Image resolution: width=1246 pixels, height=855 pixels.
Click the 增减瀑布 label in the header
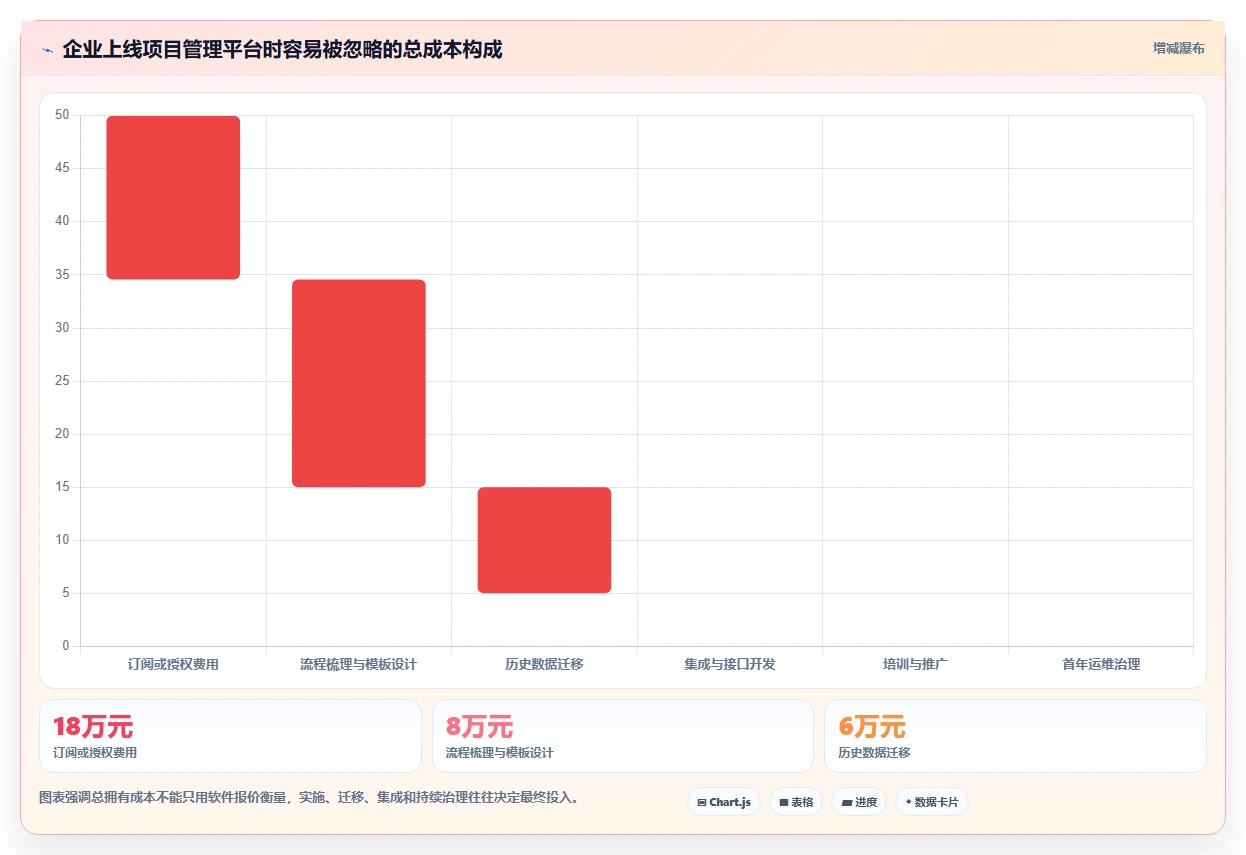[x=1178, y=48]
